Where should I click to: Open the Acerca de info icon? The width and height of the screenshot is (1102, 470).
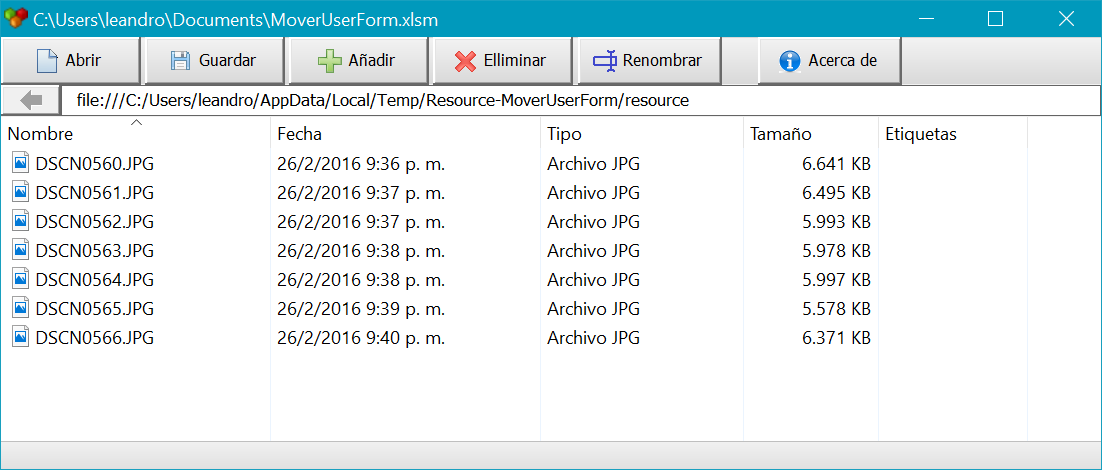790,60
